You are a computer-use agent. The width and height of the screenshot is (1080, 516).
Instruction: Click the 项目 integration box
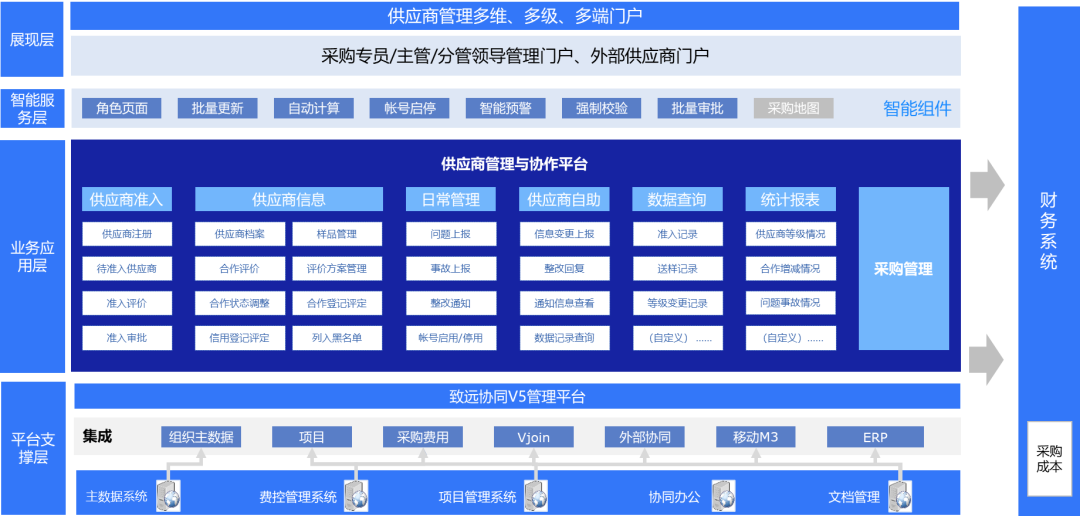pos(312,437)
